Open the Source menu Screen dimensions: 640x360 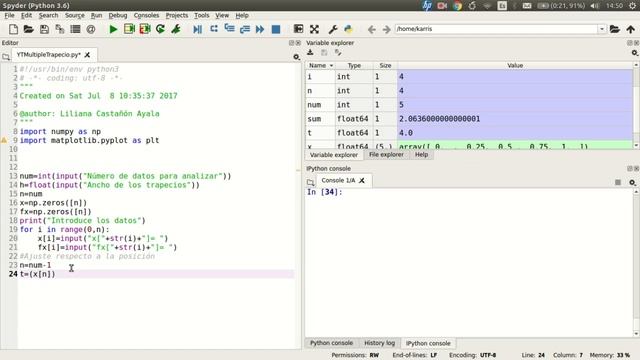(x=75, y=15)
